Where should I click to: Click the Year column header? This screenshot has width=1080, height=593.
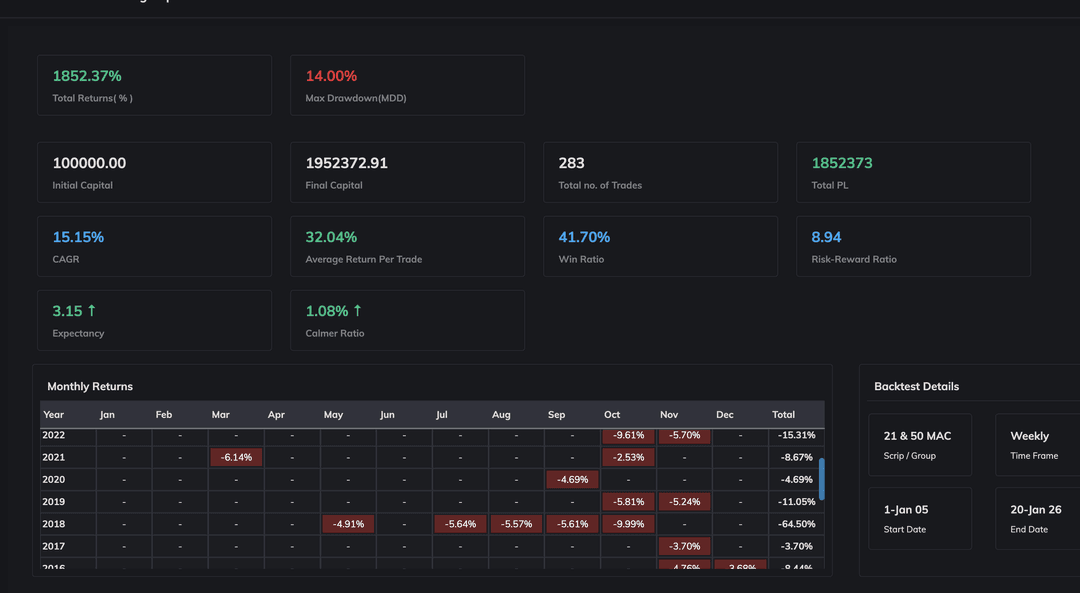(54, 414)
